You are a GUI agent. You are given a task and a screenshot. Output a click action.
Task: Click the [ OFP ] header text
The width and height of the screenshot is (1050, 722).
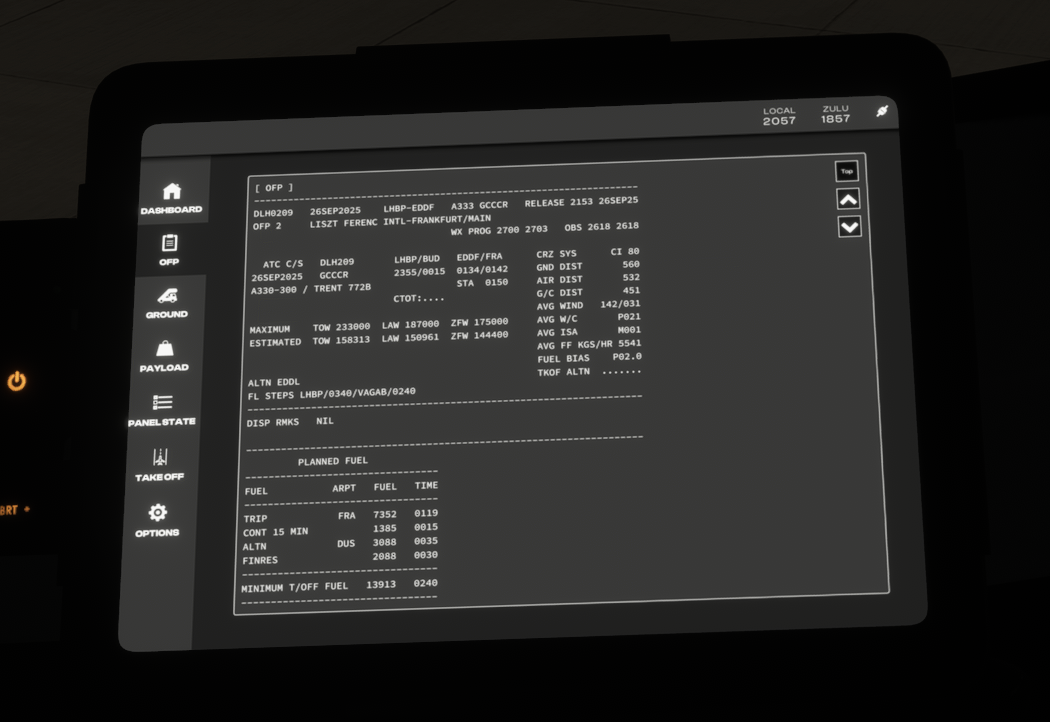[x=274, y=187]
